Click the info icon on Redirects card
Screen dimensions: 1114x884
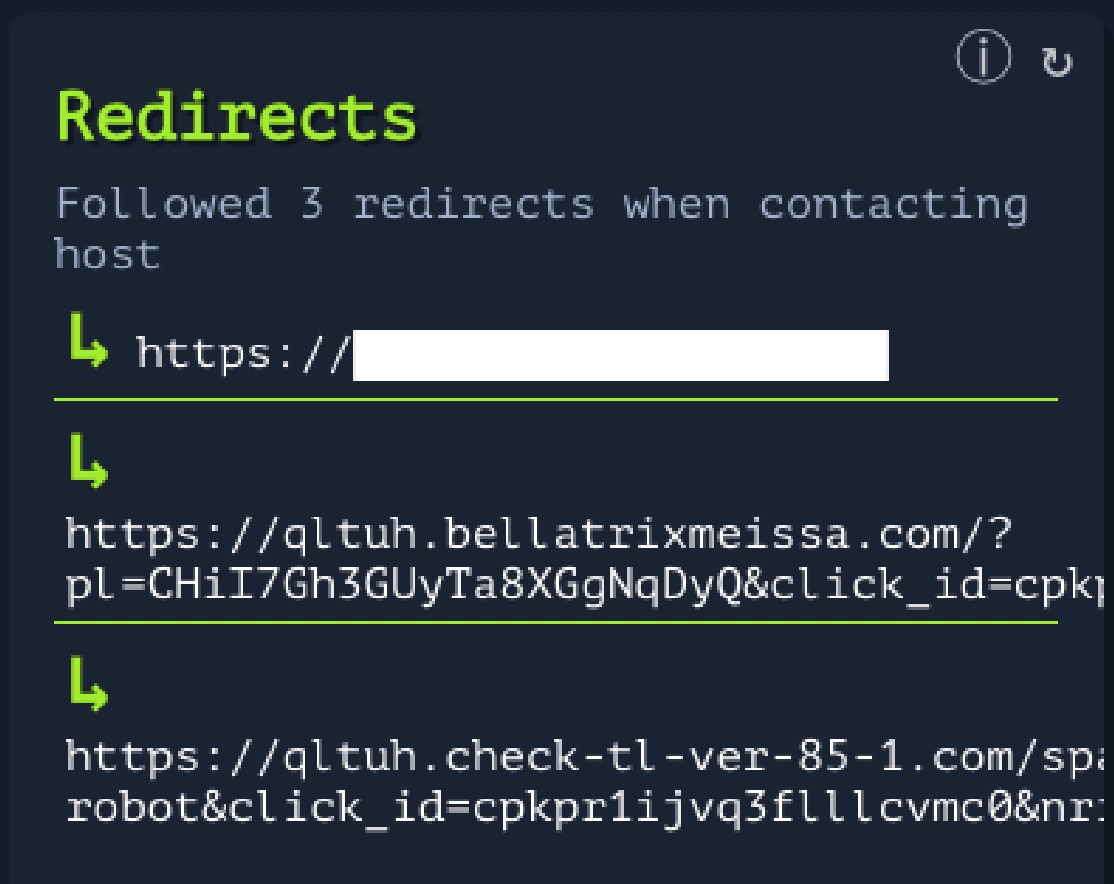[983, 59]
